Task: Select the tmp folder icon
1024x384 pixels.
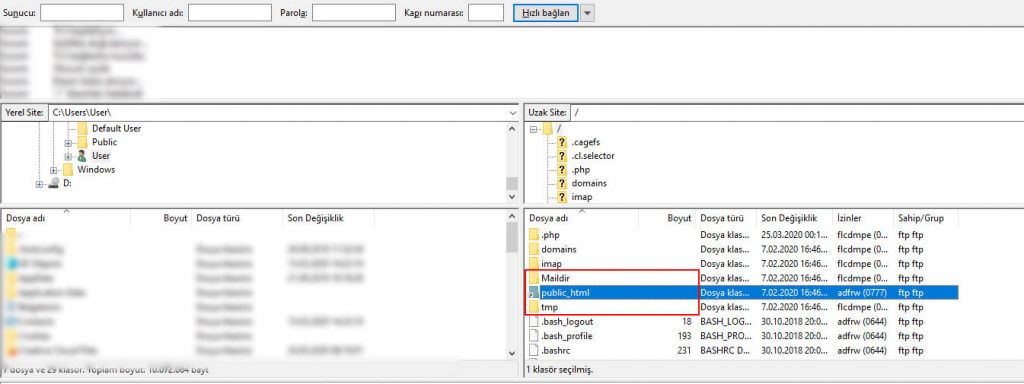Action: click(534, 307)
